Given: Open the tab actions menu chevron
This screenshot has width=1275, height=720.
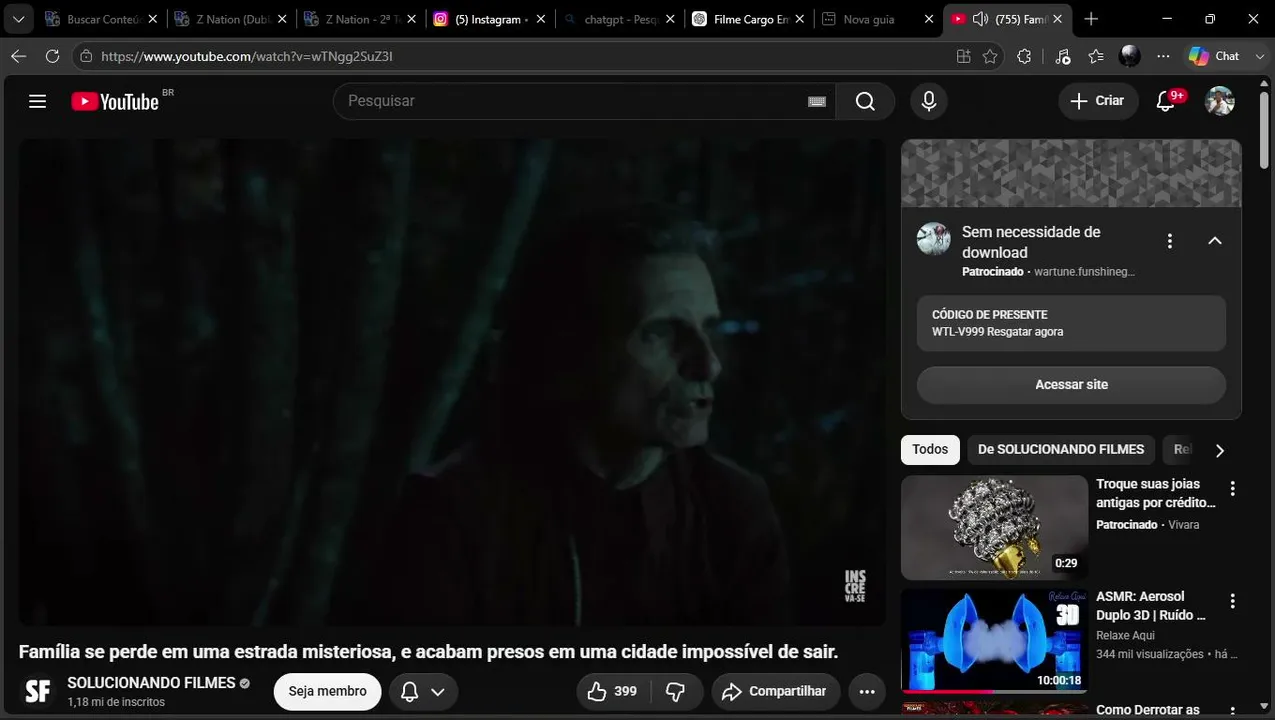Looking at the screenshot, I should pos(18,19).
